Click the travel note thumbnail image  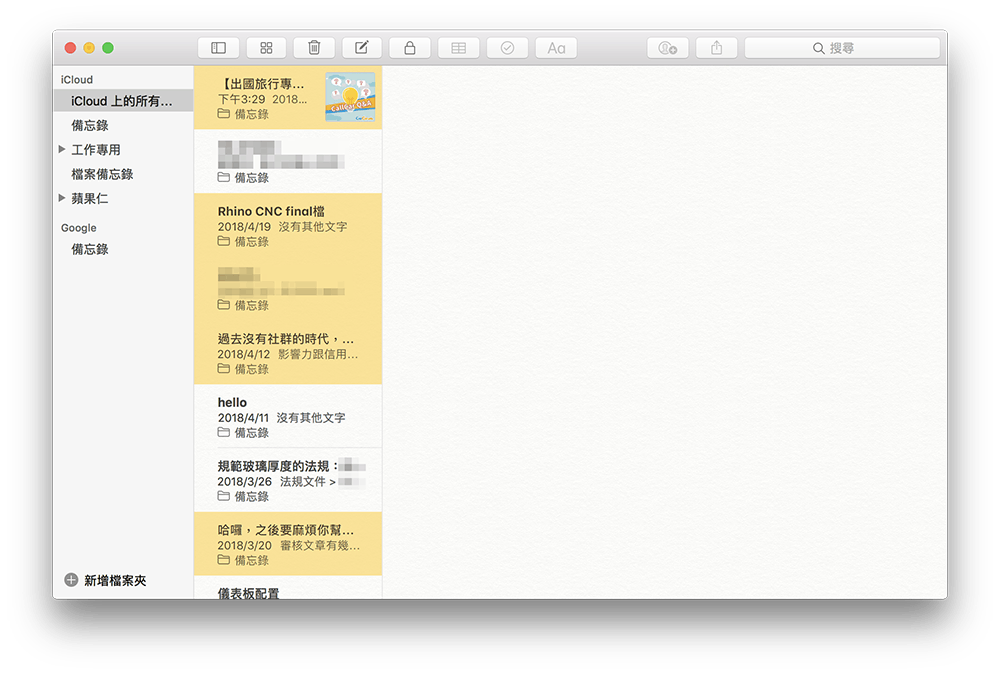pos(350,97)
